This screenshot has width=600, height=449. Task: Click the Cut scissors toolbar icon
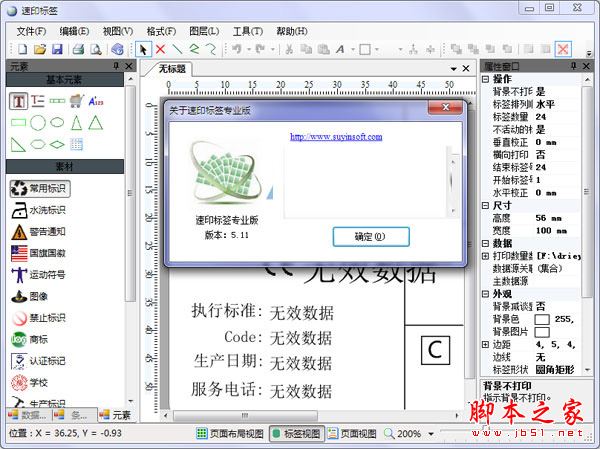(x=289, y=49)
